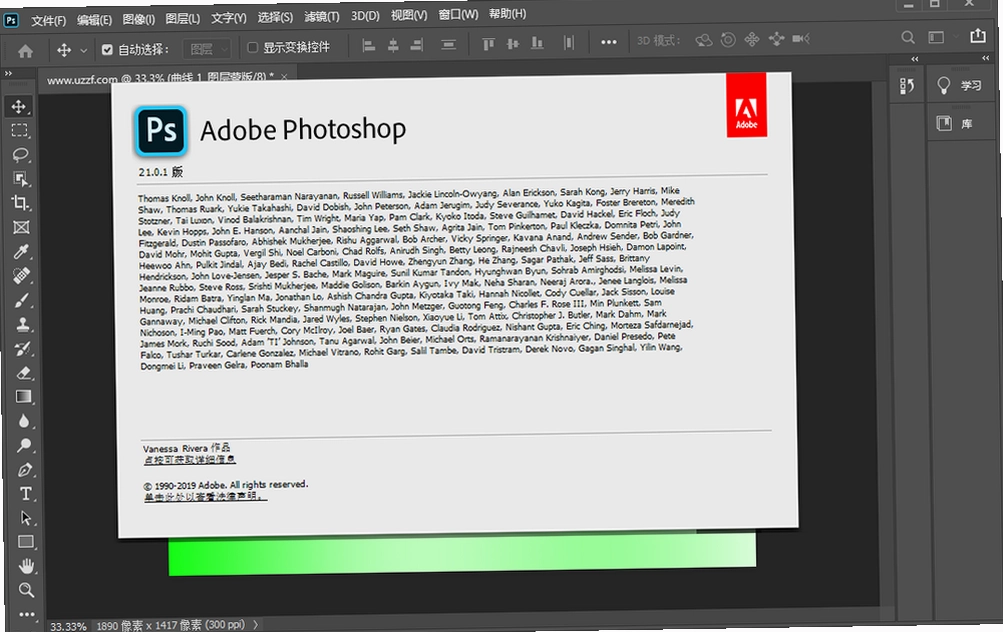Select the Frame tool
The image size is (1003, 632).
(21, 228)
